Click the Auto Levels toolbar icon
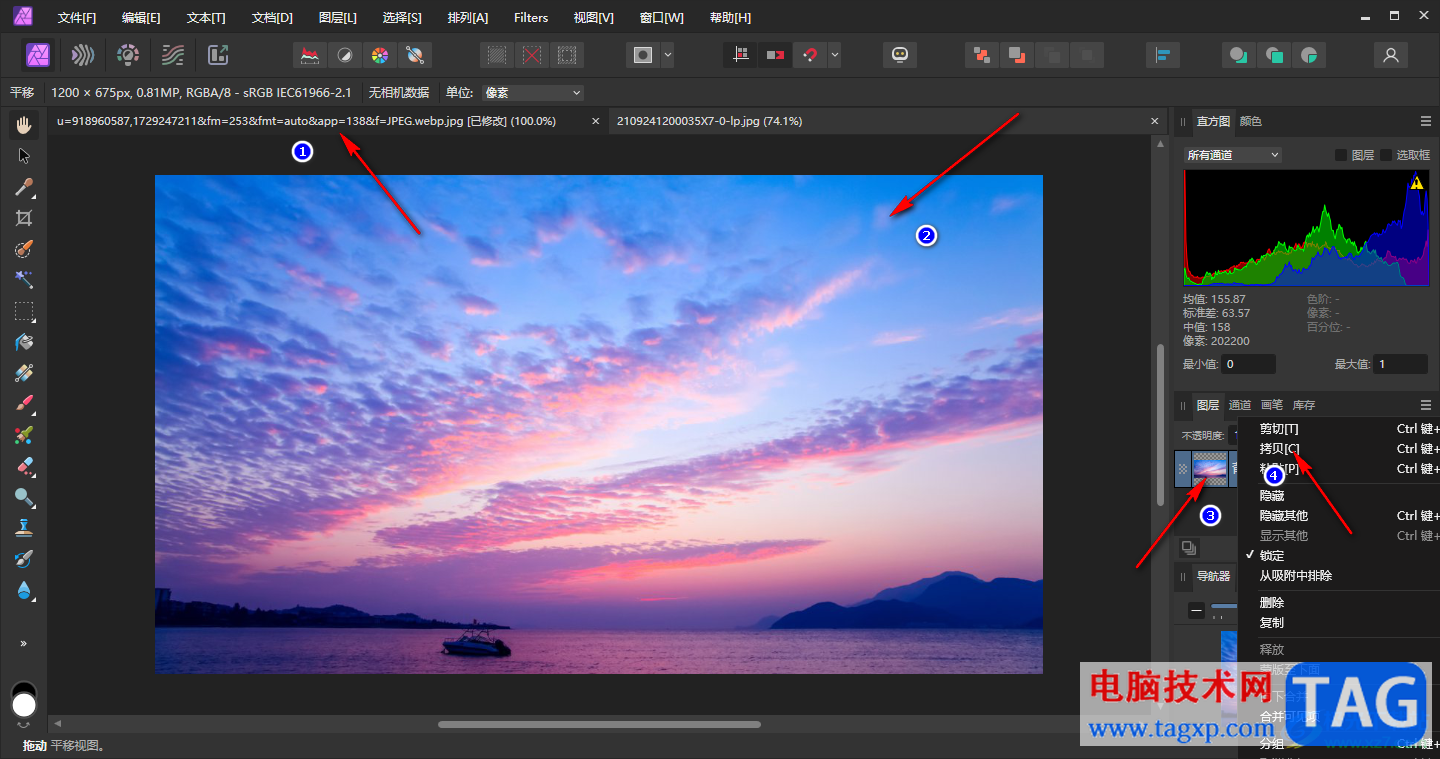The height and width of the screenshot is (759, 1440). [x=311, y=55]
